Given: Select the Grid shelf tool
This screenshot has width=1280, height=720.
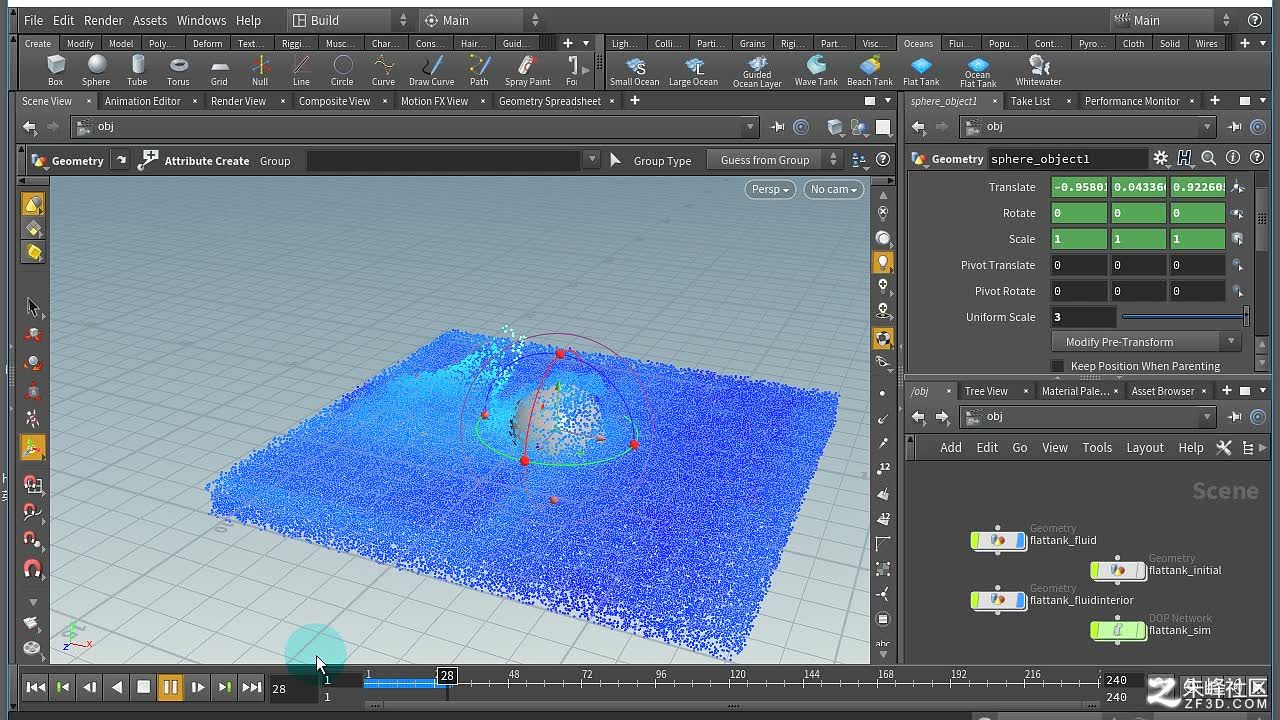Looking at the screenshot, I should point(219,70).
